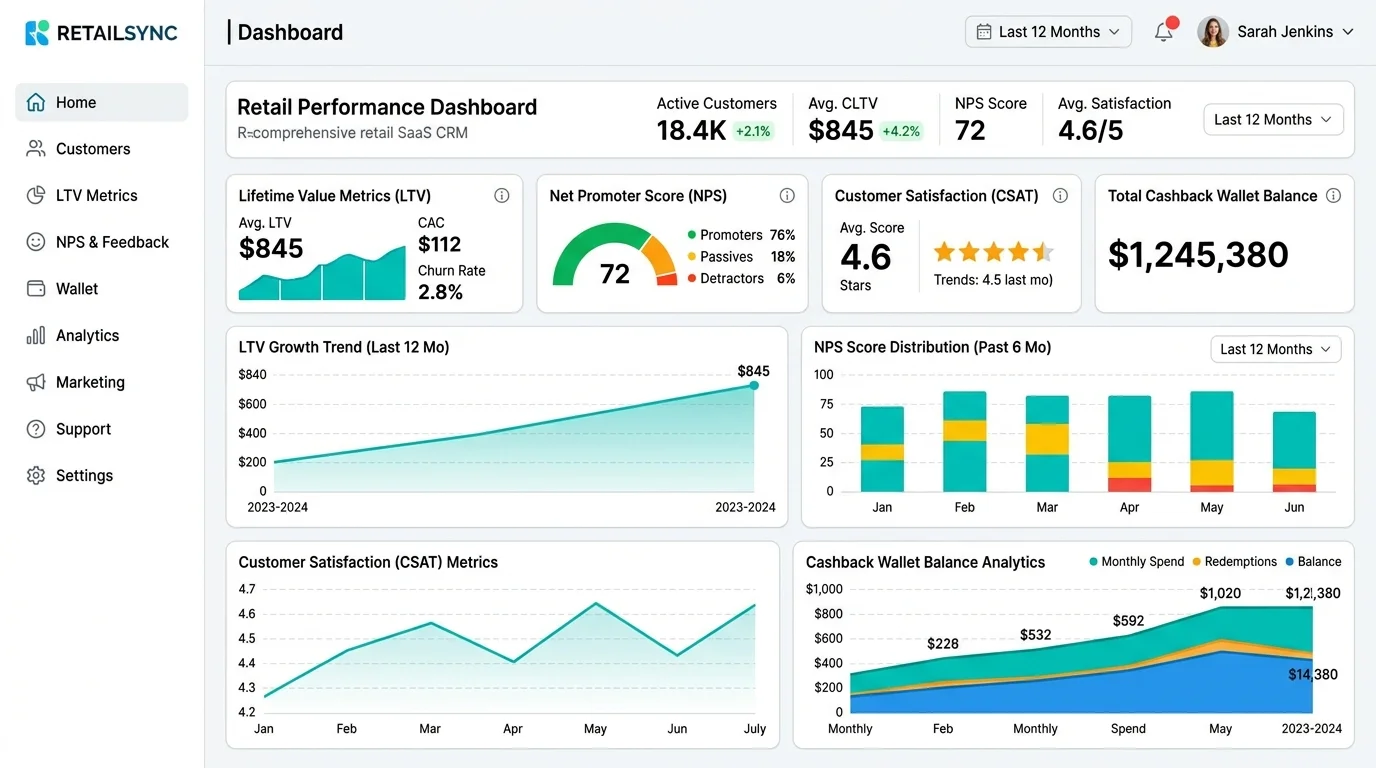Screen dimensions: 1376x768
Task: Click the Customers people icon
Action: pos(36,149)
